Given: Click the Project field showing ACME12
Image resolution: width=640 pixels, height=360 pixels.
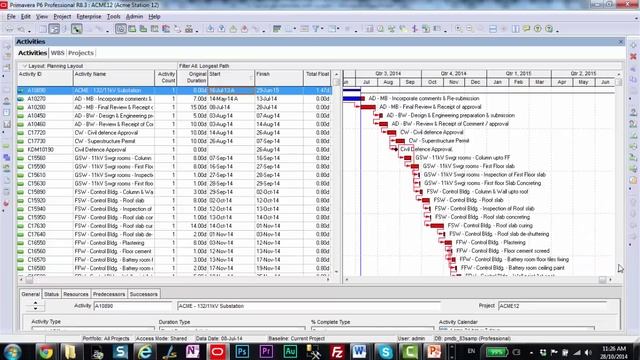Looking at the screenshot, I should tap(552, 306).
